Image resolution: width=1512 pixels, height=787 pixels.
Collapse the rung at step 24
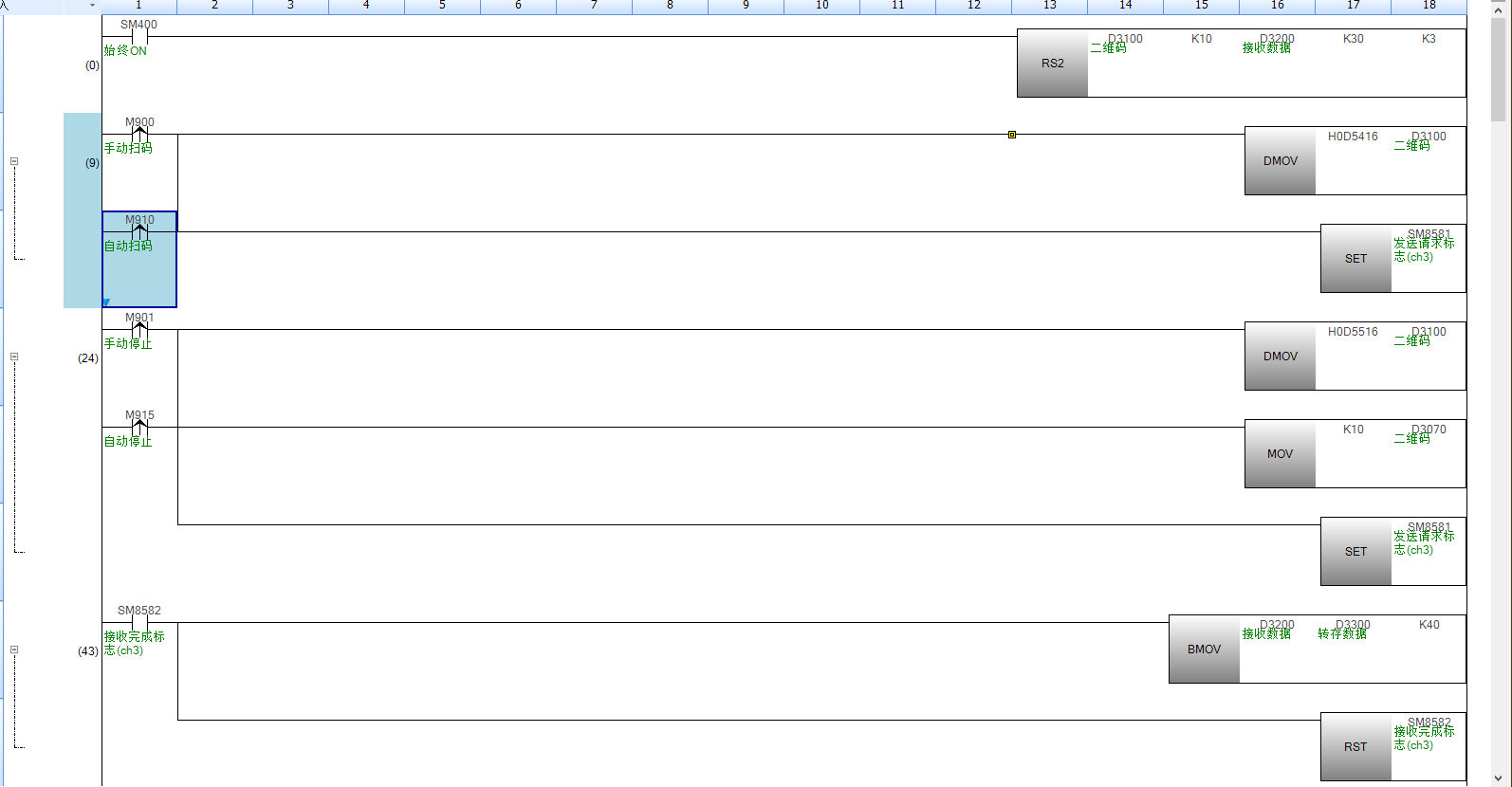coord(14,357)
